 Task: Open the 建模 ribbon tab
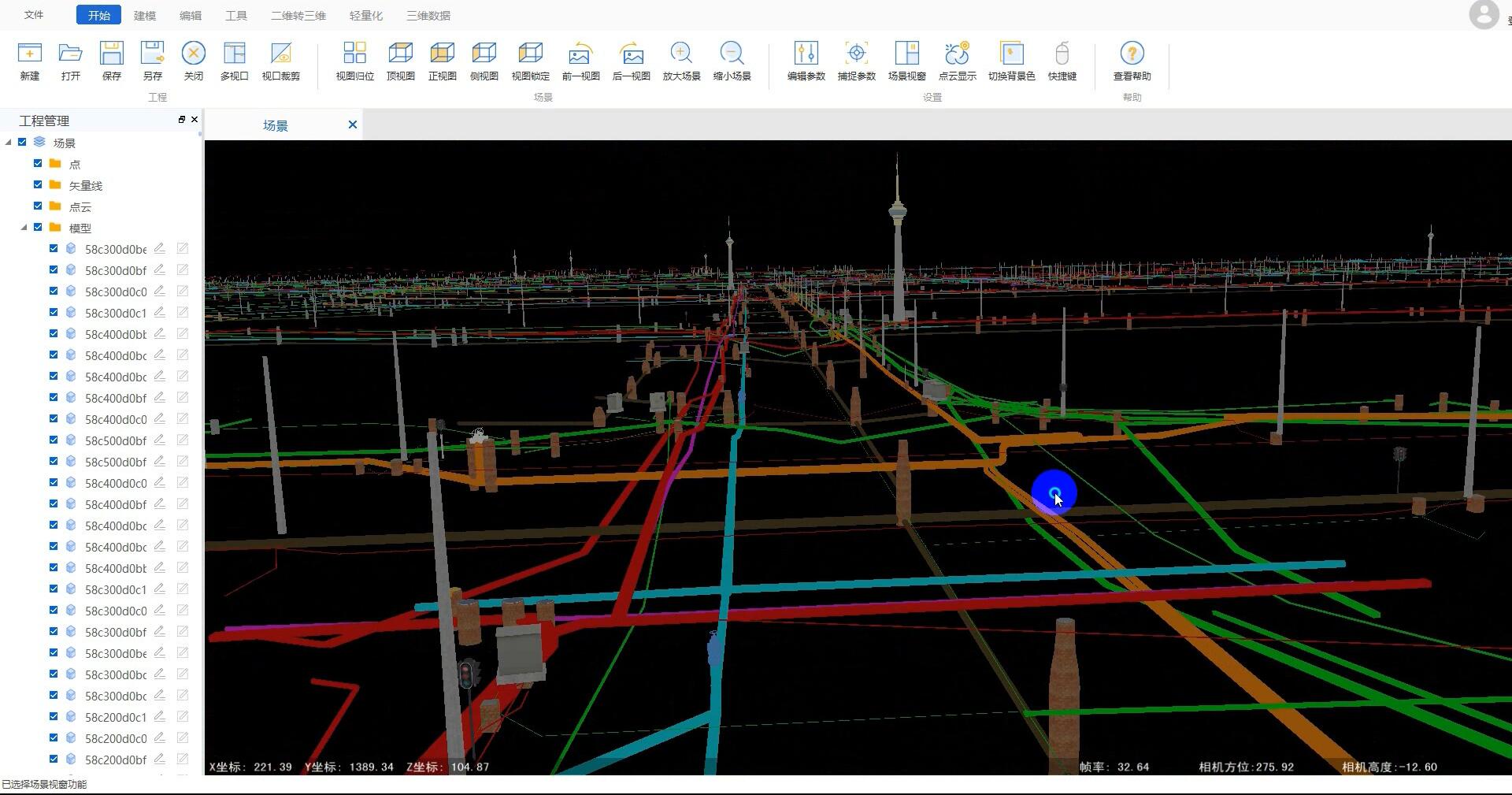click(145, 16)
